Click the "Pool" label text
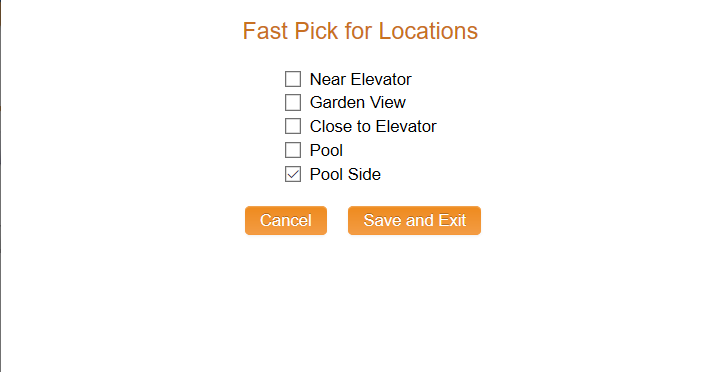 click(x=326, y=150)
